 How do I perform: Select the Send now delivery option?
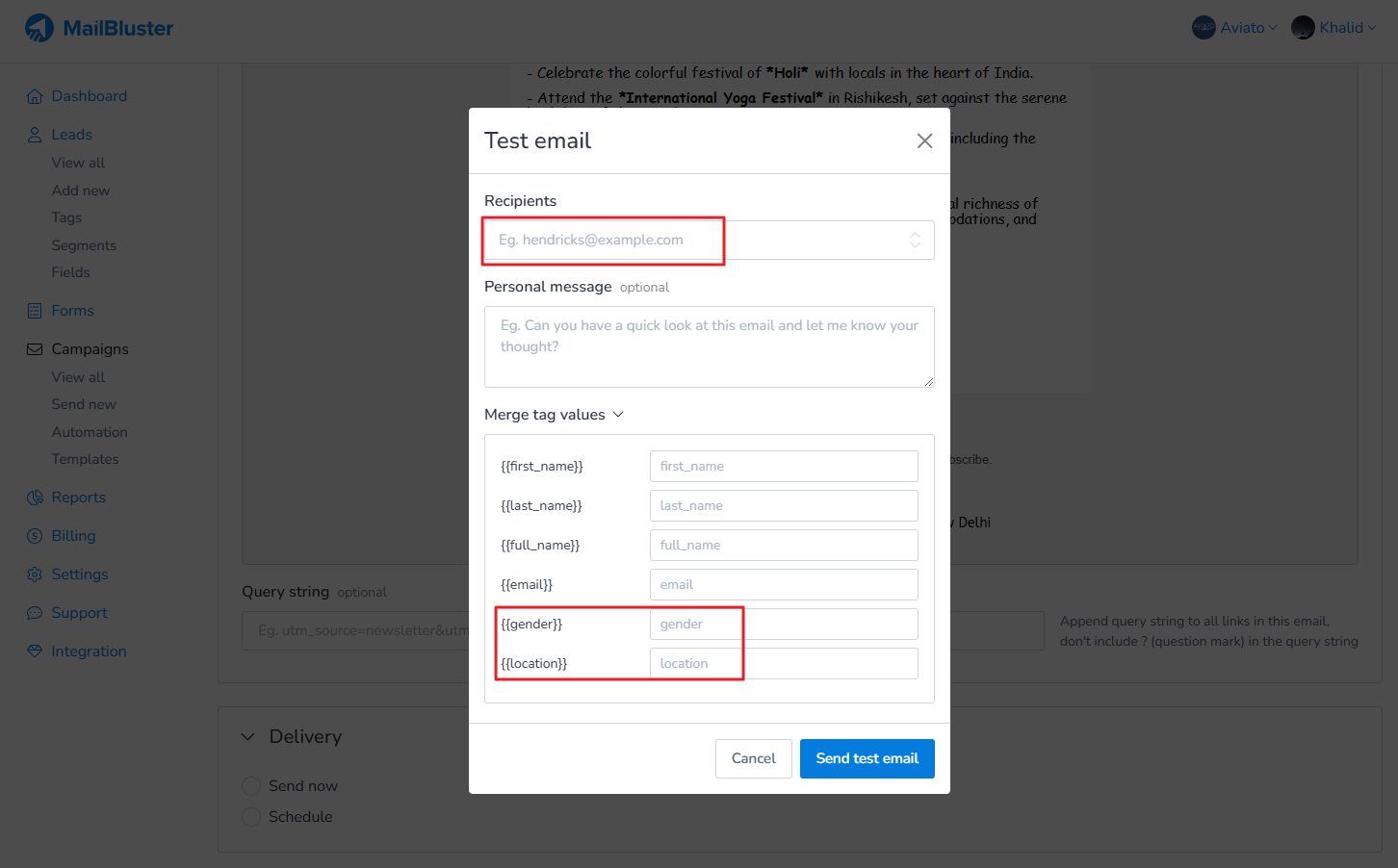coord(251,785)
